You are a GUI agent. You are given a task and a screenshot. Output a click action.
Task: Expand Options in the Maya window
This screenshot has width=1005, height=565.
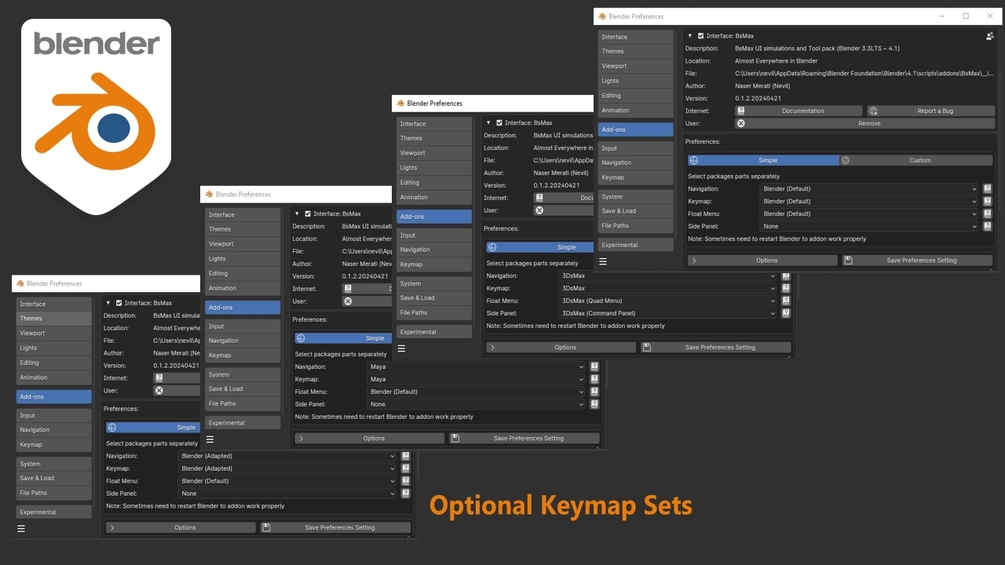(369, 438)
